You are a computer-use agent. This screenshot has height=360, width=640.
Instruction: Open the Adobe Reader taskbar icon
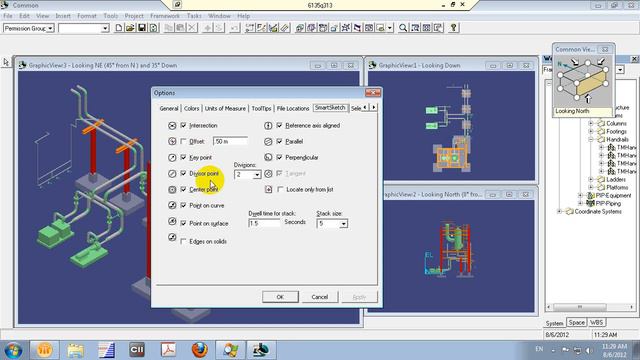point(168,350)
